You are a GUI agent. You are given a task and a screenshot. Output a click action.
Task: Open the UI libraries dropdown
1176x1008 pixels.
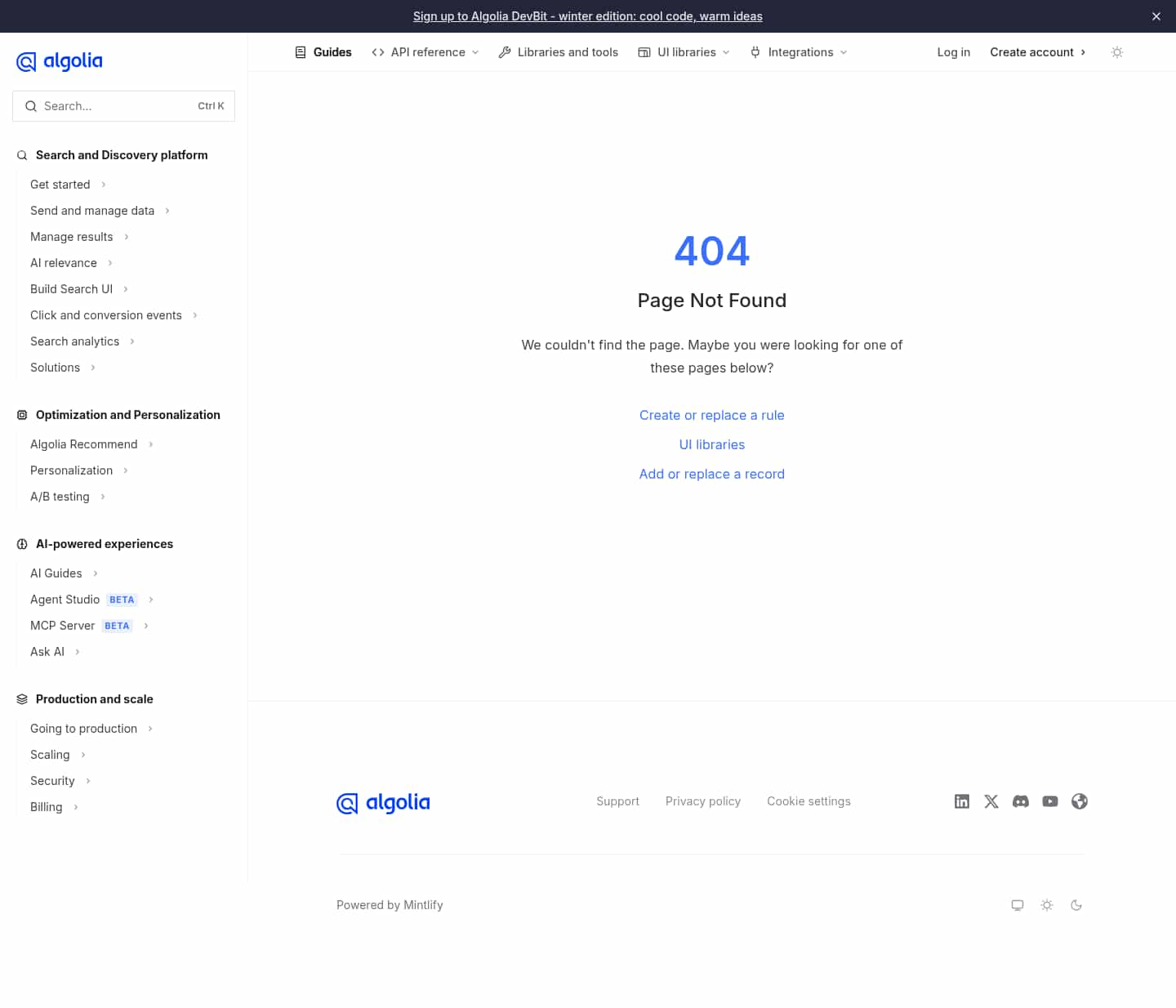[x=686, y=51]
